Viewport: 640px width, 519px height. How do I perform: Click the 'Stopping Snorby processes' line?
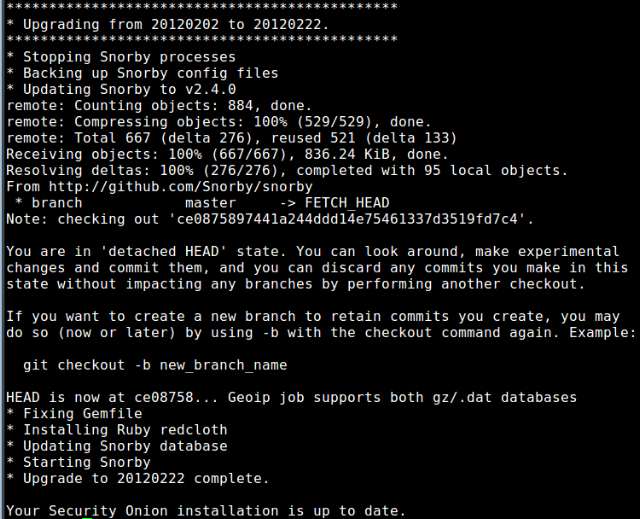[121, 57]
